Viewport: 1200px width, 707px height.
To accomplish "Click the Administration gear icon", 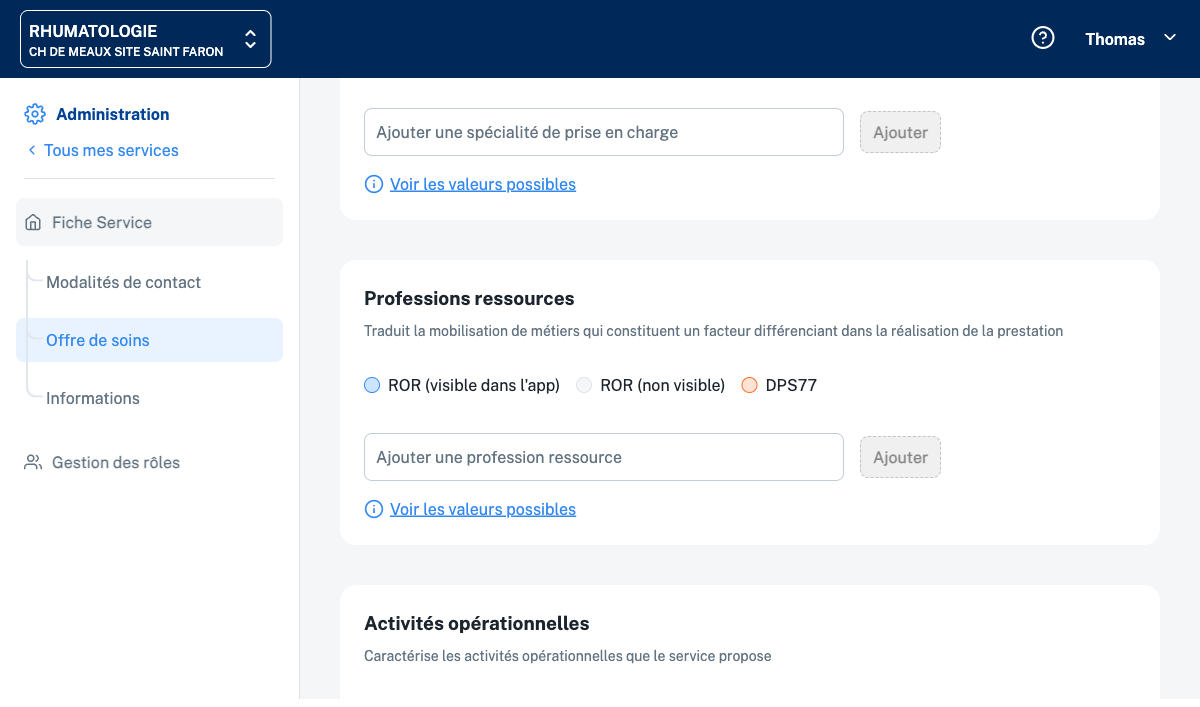I will pyautogui.click(x=35, y=114).
